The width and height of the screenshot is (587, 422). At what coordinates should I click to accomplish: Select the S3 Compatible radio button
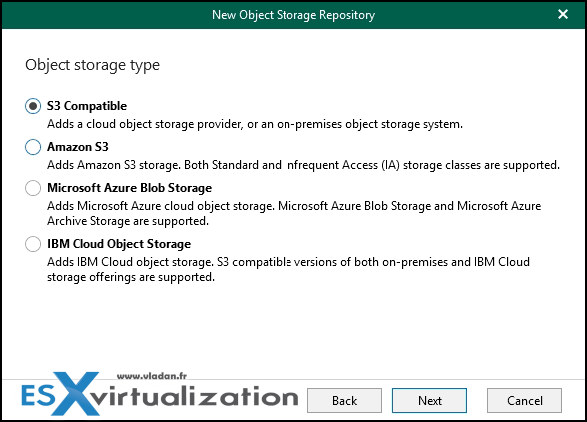click(33, 106)
